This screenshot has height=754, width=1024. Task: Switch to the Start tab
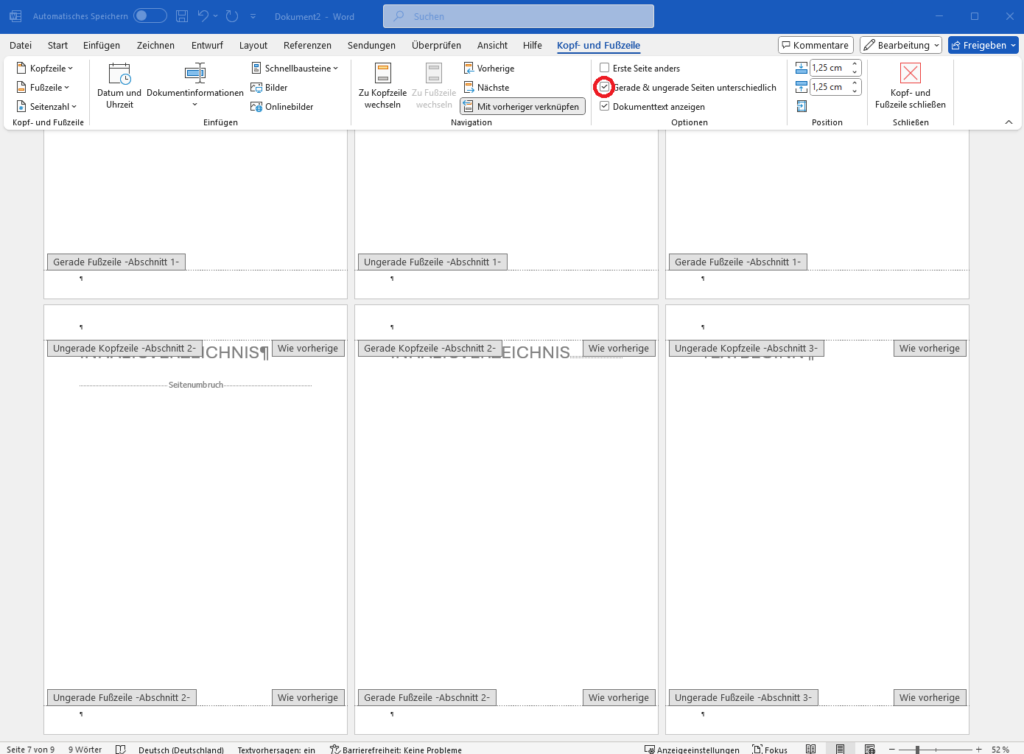(x=57, y=45)
